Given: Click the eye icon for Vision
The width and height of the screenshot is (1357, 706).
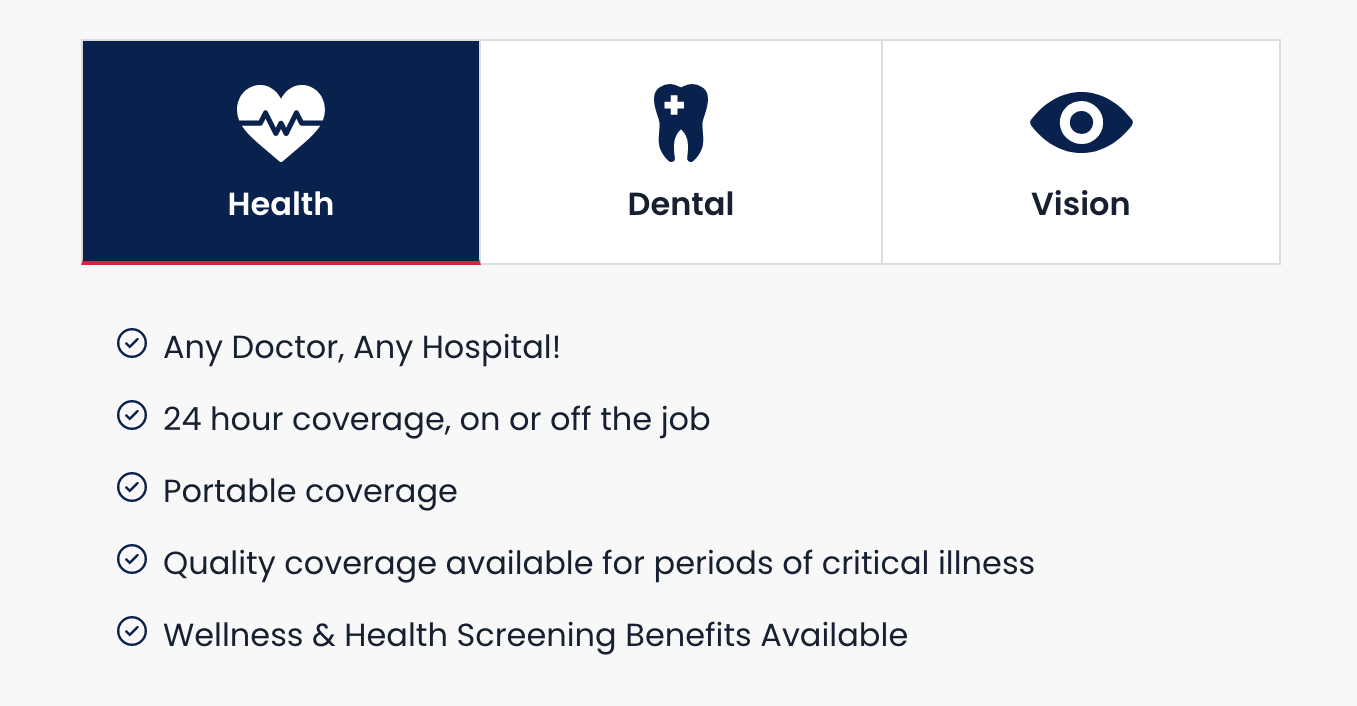Looking at the screenshot, I should [1081, 123].
